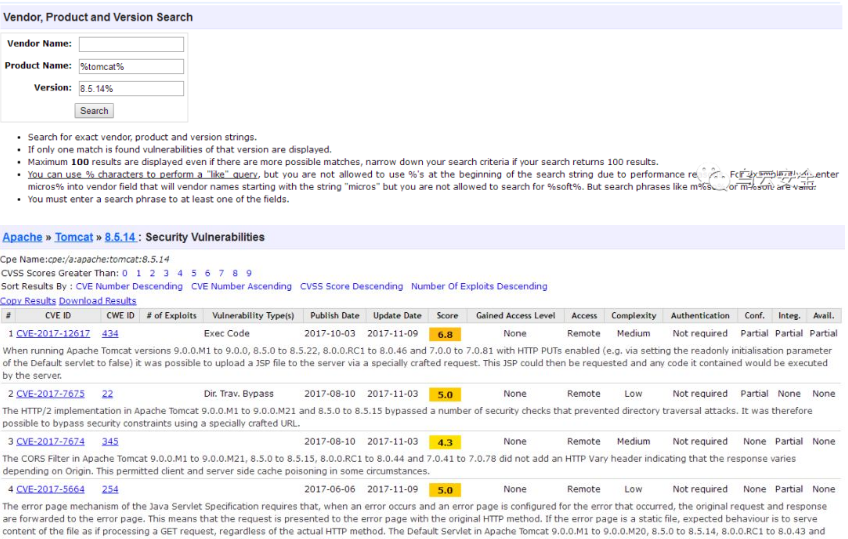Filter CVSS scores greater than 5

coord(194,274)
